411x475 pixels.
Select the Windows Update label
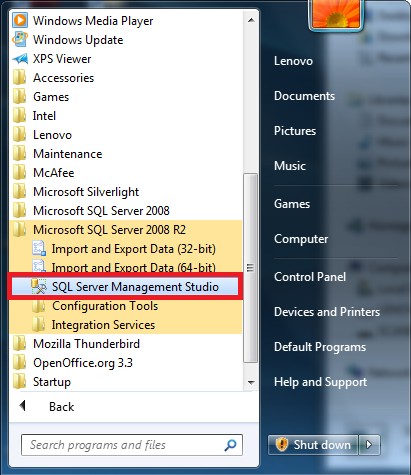tap(78, 40)
